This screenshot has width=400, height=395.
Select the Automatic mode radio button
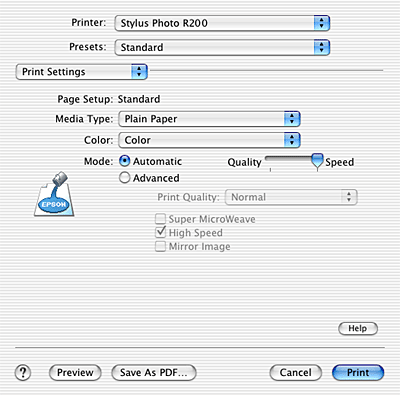[x=124, y=161]
